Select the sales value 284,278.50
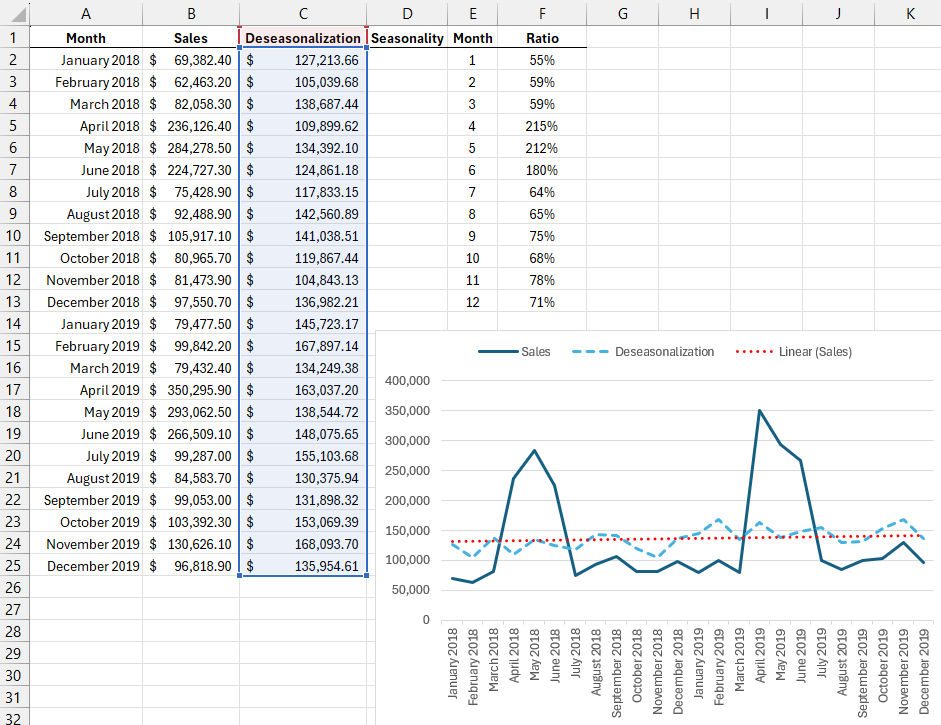 click(x=191, y=148)
